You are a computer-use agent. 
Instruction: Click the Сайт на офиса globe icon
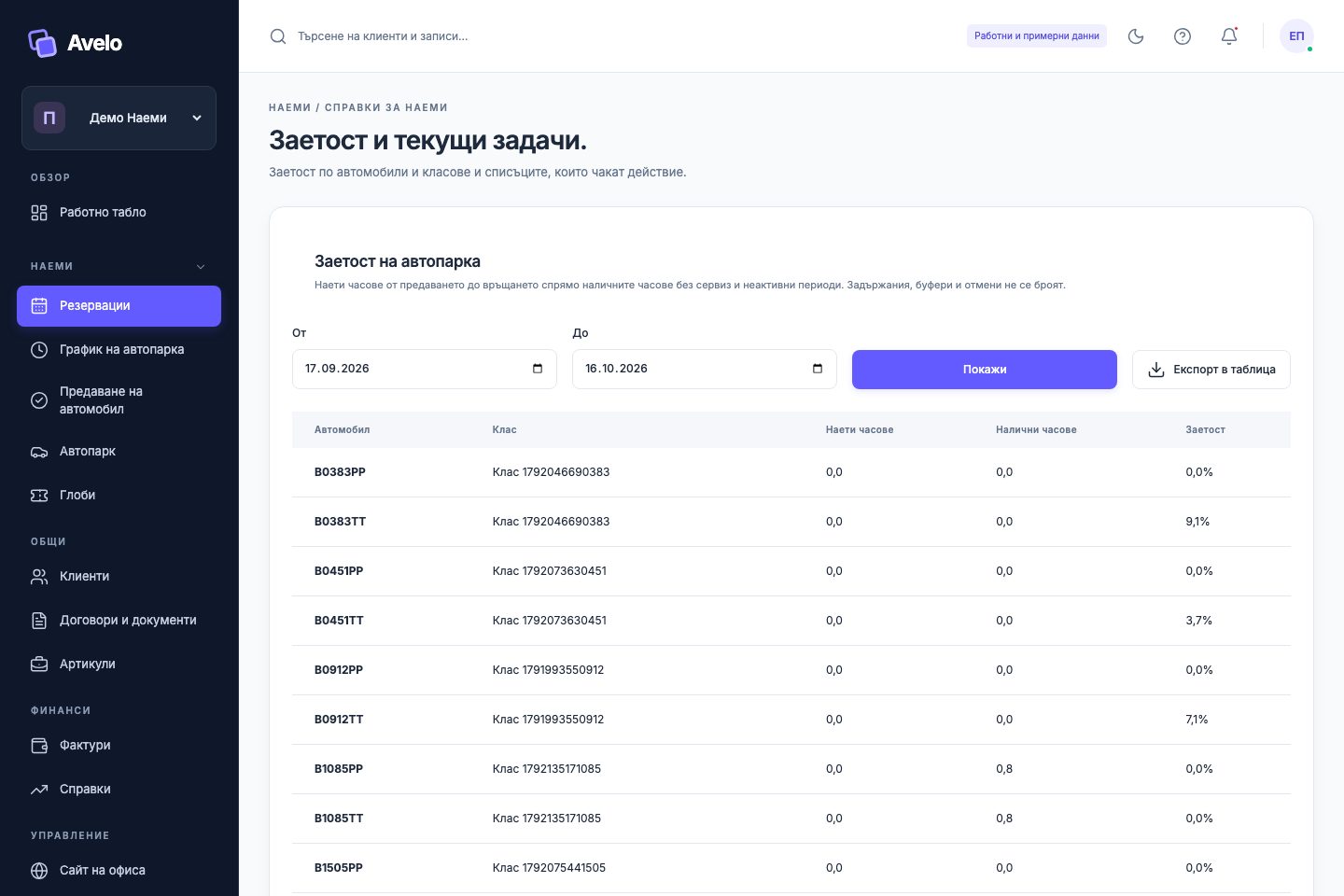pyautogui.click(x=39, y=871)
